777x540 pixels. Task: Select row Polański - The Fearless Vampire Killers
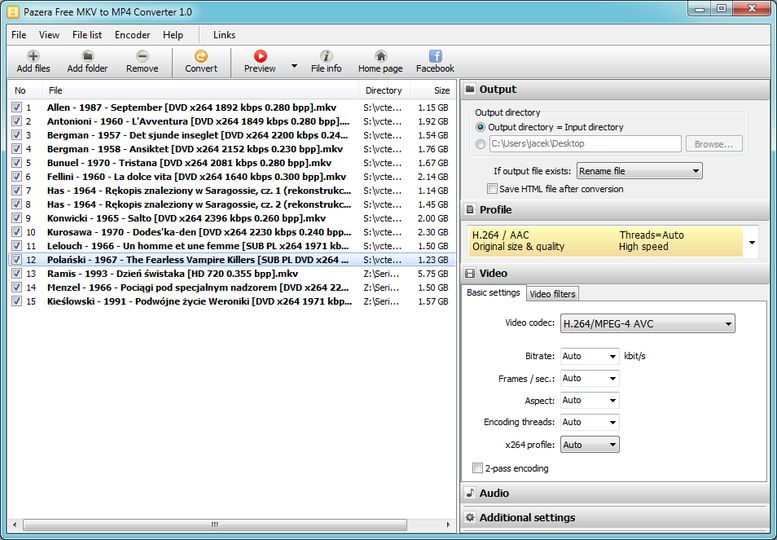coord(231,260)
